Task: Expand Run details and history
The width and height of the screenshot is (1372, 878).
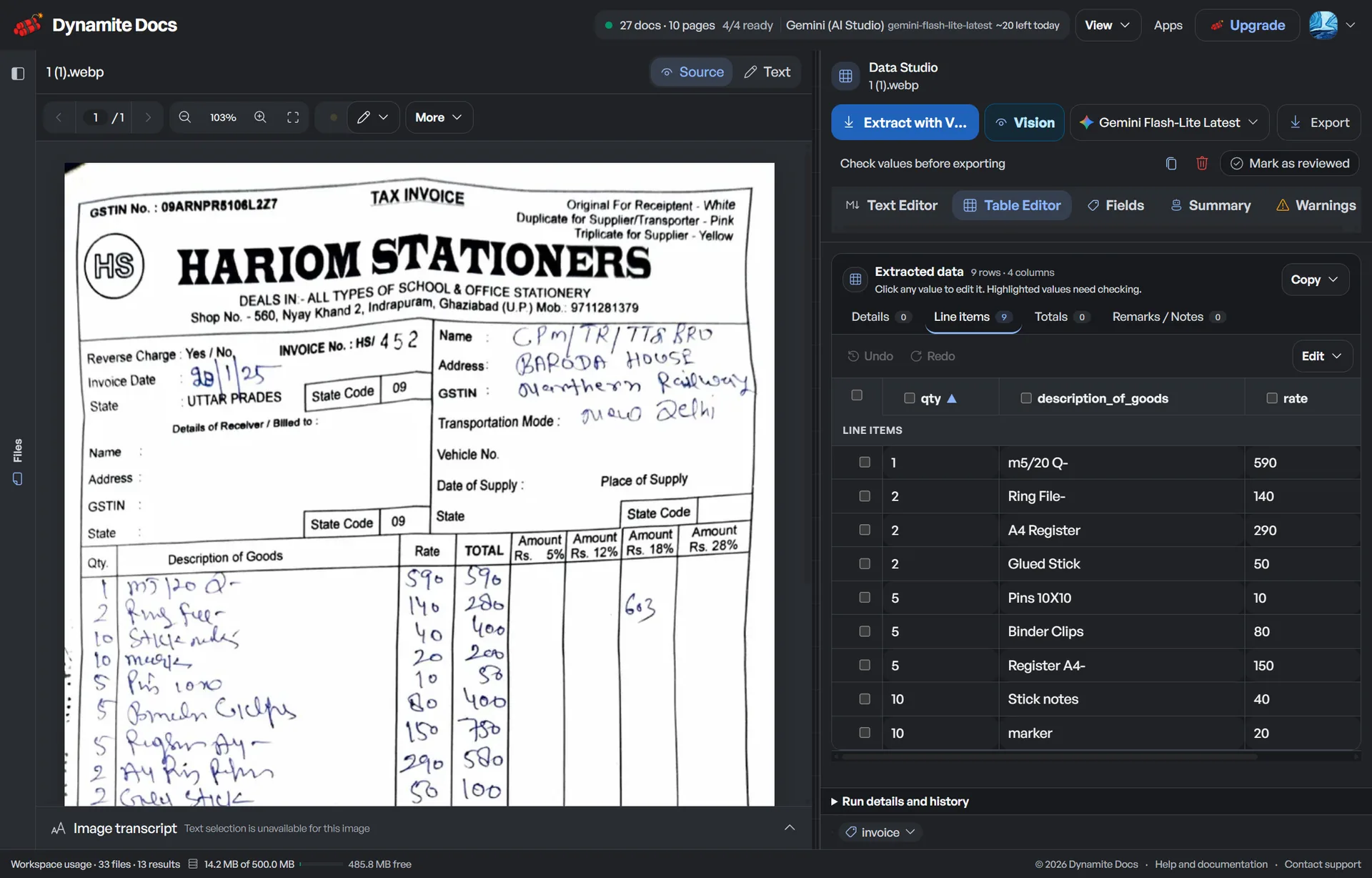Action: [x=900, y=801]
